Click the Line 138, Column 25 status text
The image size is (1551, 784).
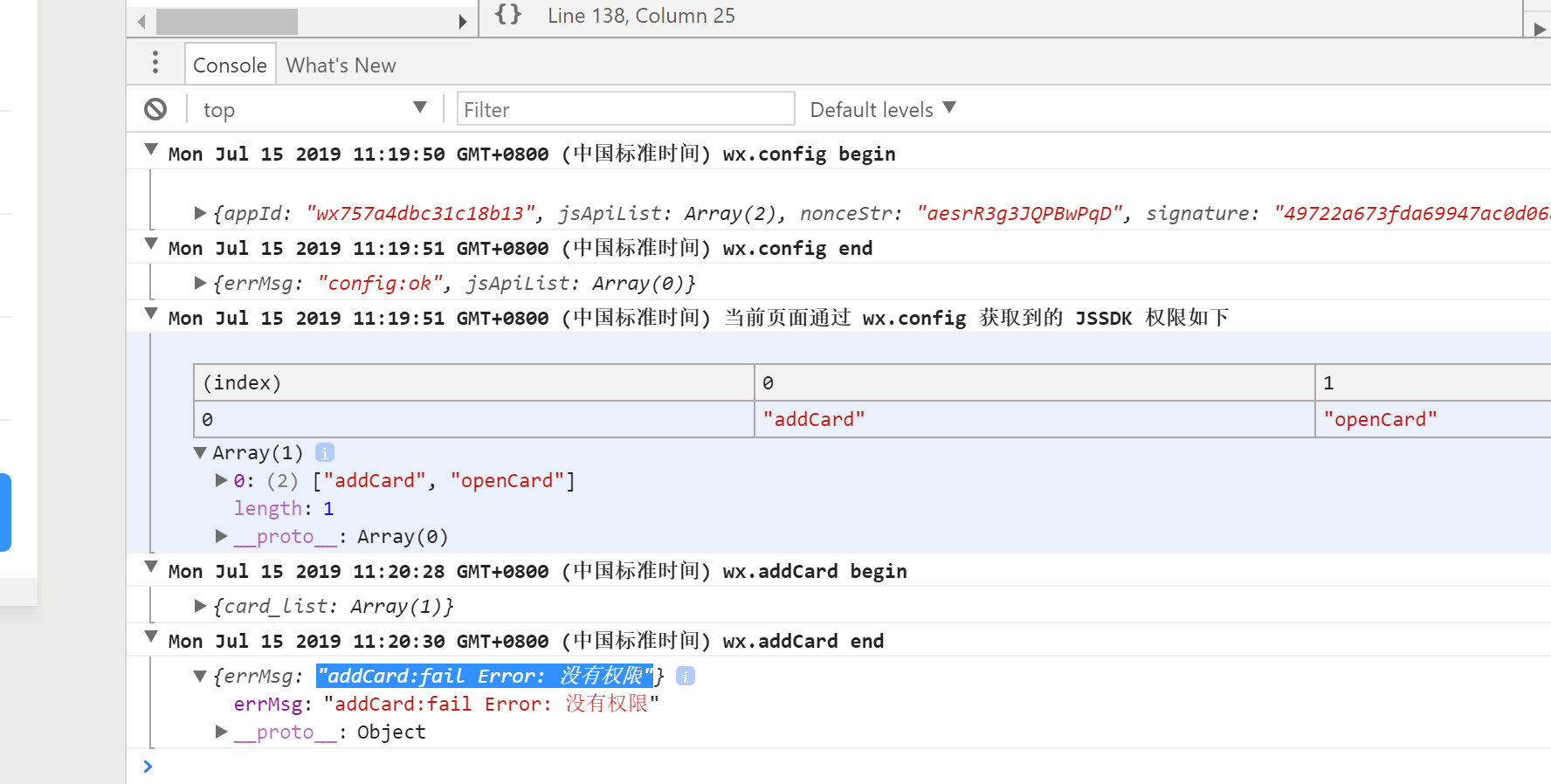point(641,16)
